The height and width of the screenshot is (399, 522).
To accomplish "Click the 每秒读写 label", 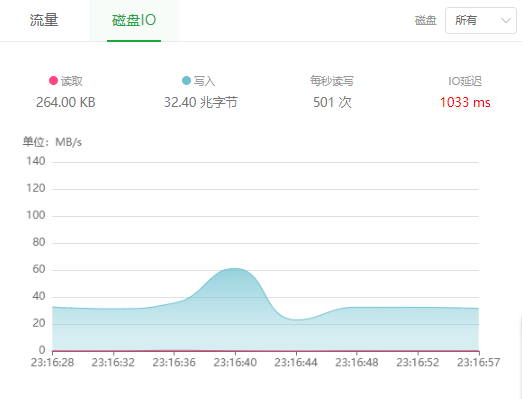I will pos(332,81).
